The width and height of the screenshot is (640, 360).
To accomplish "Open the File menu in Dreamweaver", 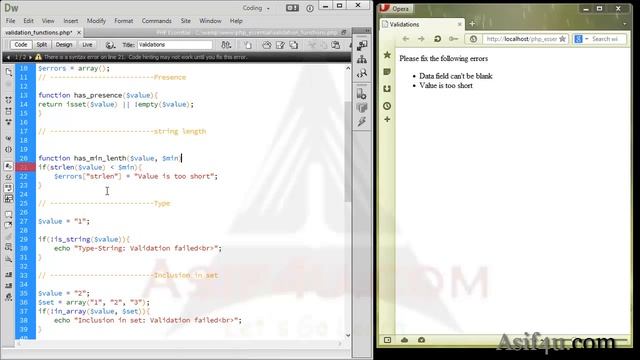I will (10, 21).
